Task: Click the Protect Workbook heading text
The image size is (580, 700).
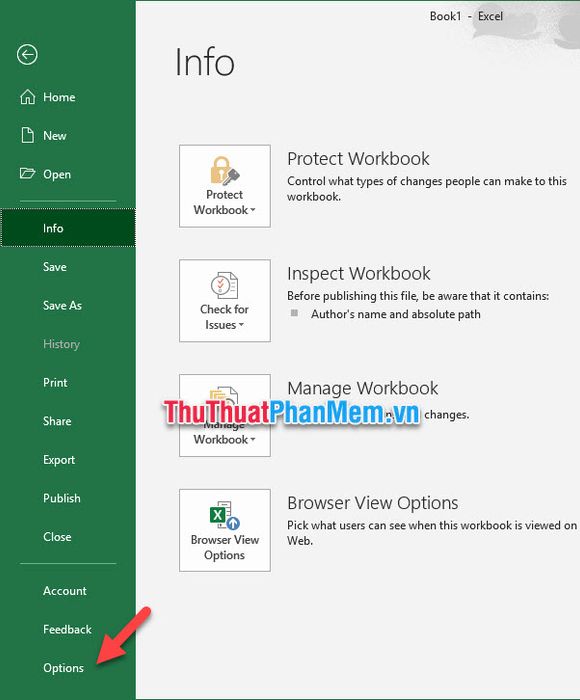Action: [358, 158]
